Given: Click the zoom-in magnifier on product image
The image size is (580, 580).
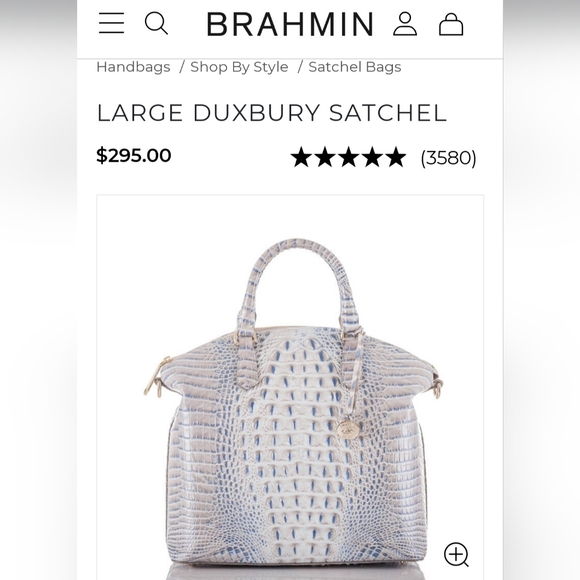Looking at the screenshot, I should coord(456,554).
